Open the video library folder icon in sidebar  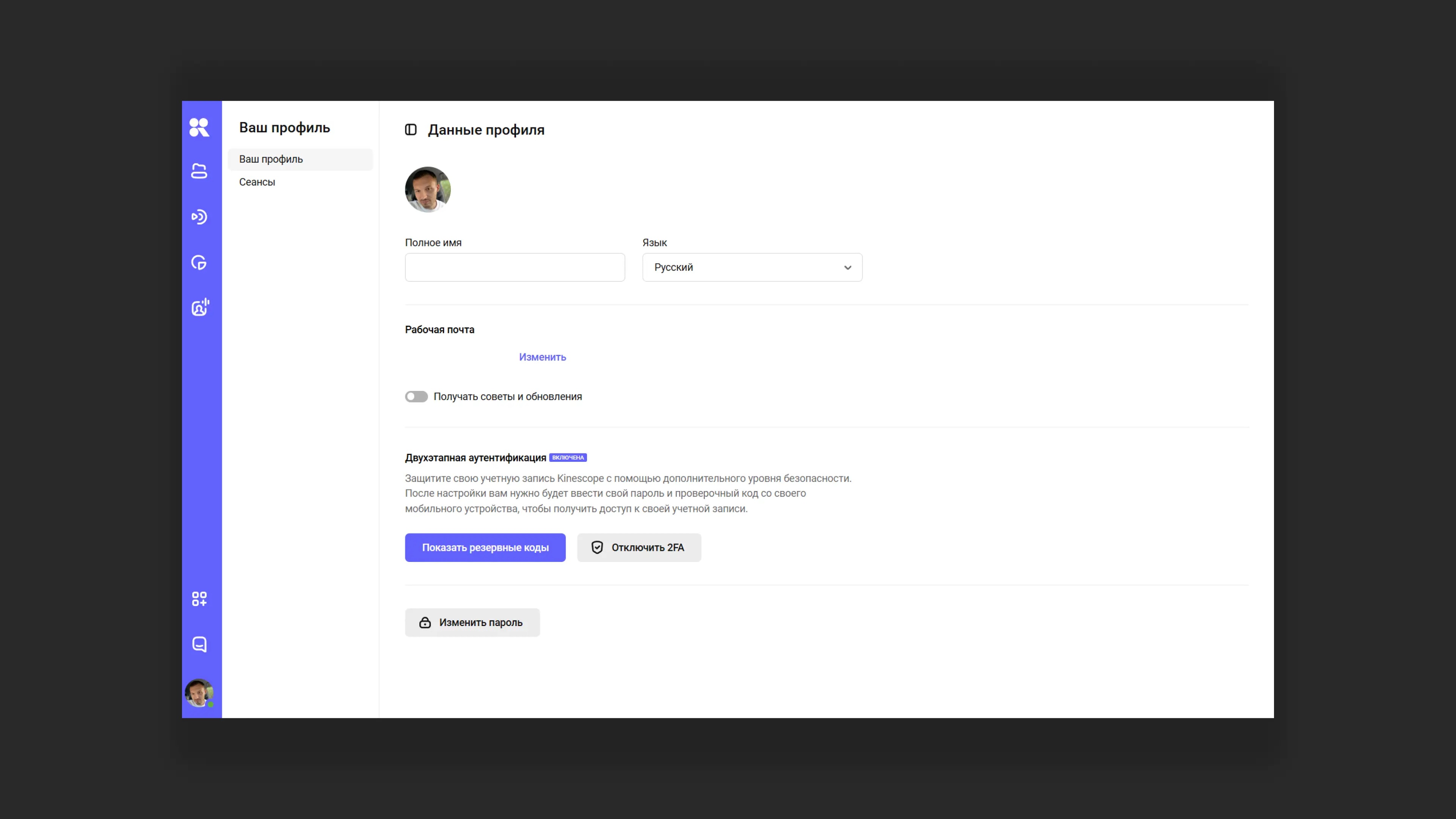[x=199, y=171]
